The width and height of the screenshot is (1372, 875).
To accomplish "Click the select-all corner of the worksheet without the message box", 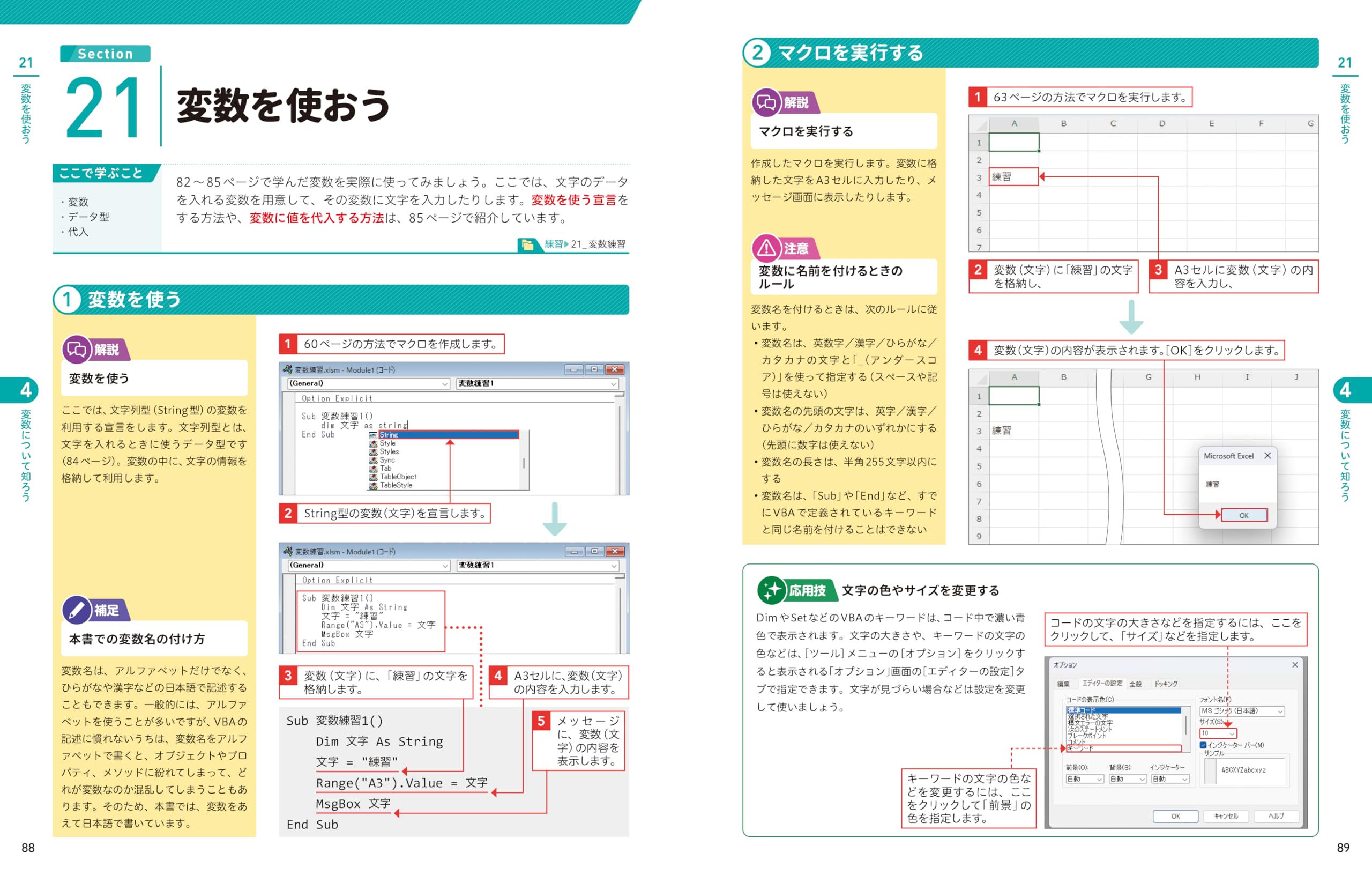I will click(979, 124).
